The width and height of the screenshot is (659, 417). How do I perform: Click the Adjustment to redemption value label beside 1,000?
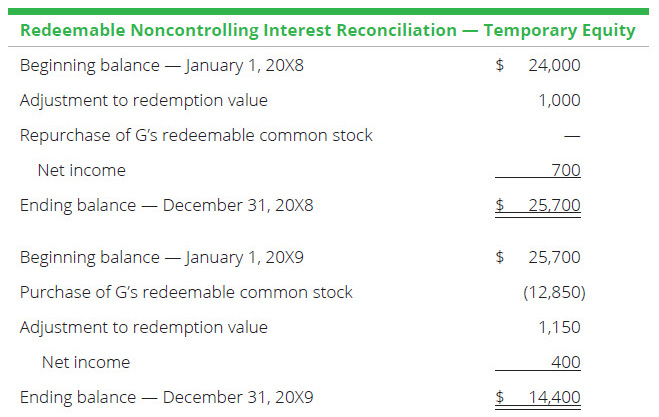tap(143, 101)
